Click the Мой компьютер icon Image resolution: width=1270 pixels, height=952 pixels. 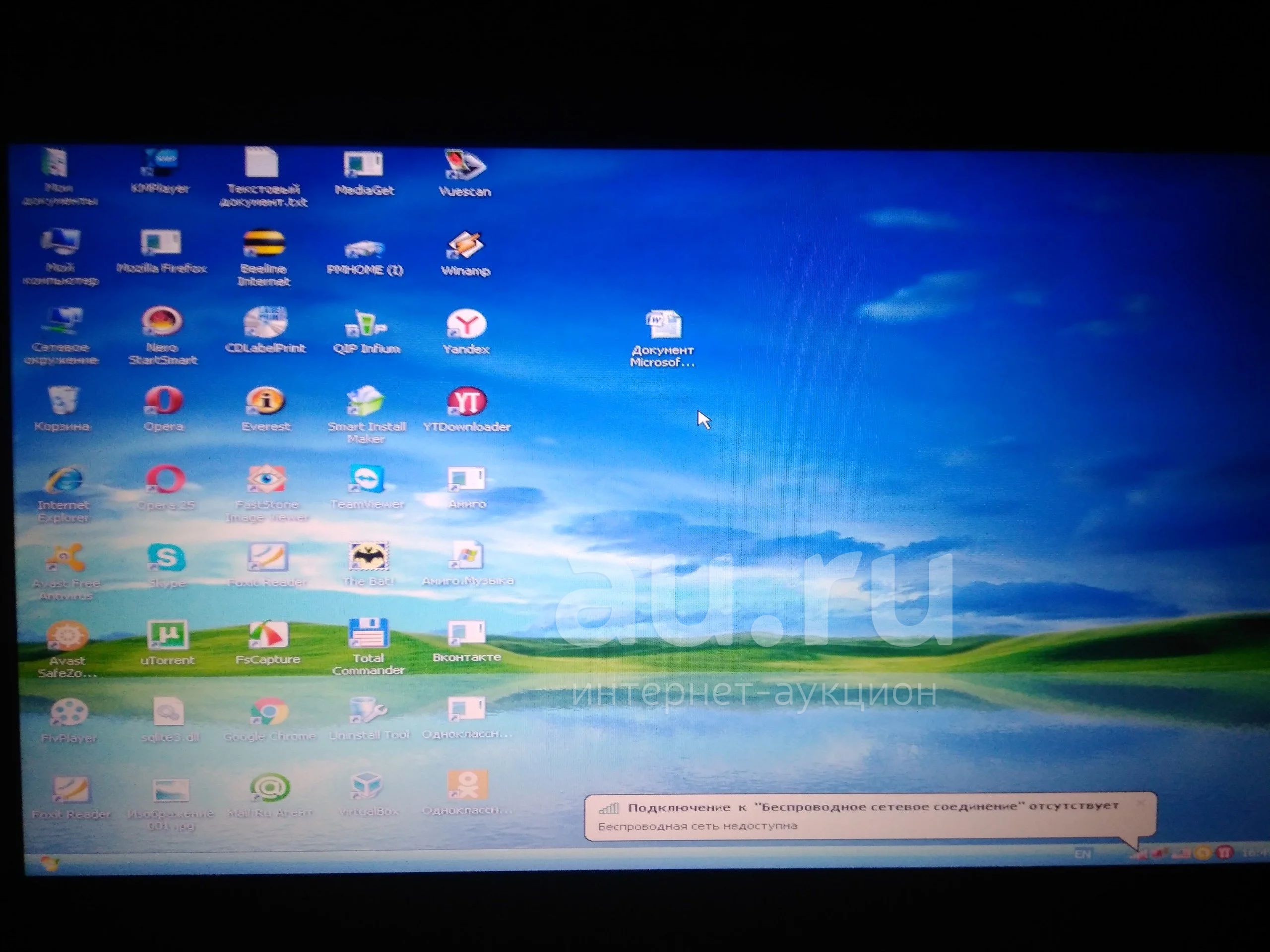(61, 256)
